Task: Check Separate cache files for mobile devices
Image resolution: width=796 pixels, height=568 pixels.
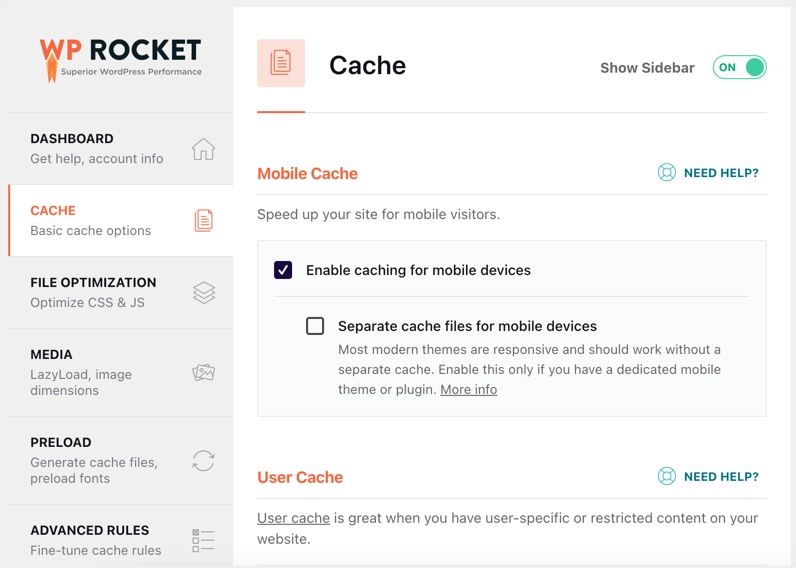Action: (315, 326)
